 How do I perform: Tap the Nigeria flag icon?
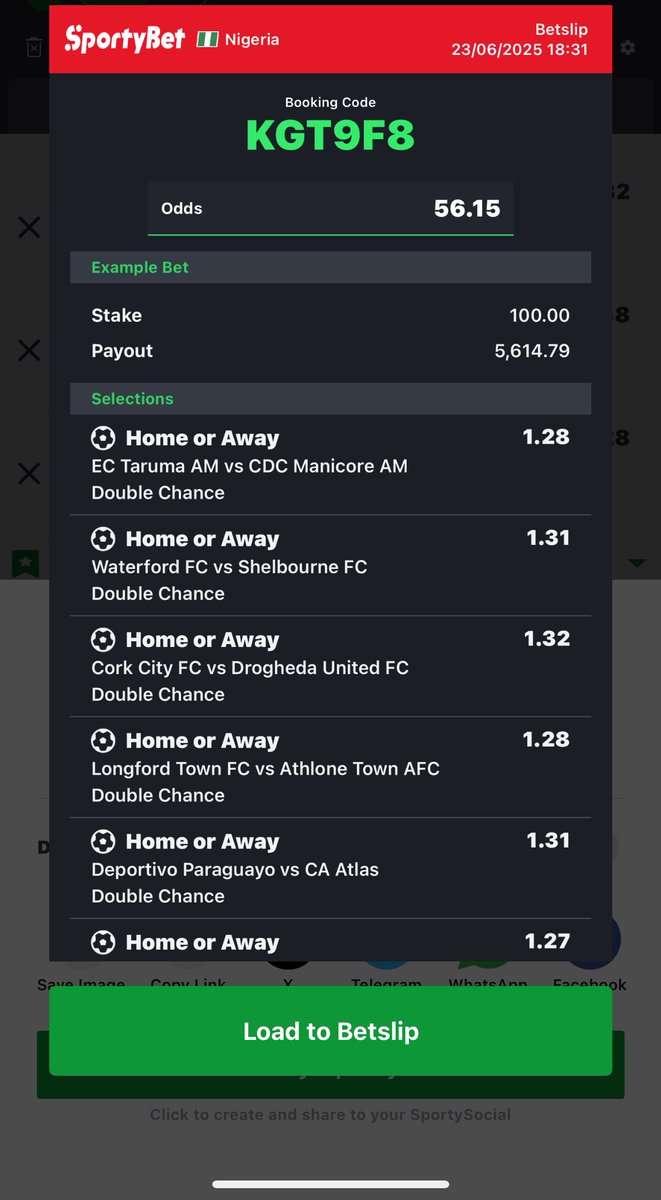207,39
